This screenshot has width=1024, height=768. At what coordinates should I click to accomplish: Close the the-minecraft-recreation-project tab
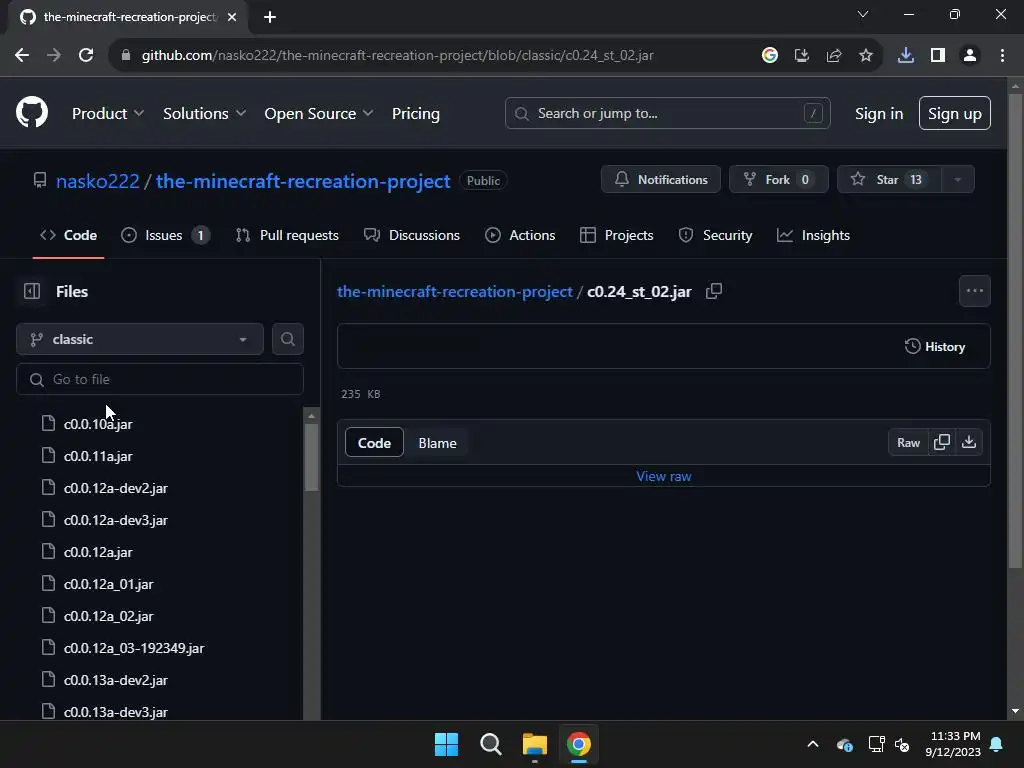click(x=232, y=17)
